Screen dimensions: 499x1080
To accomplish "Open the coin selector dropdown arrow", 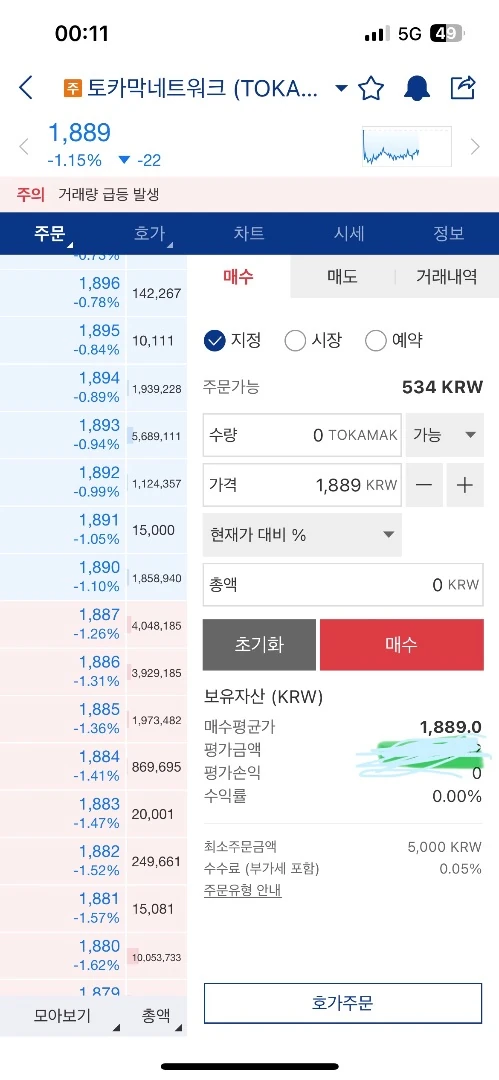I will click(x=341, y=88).
